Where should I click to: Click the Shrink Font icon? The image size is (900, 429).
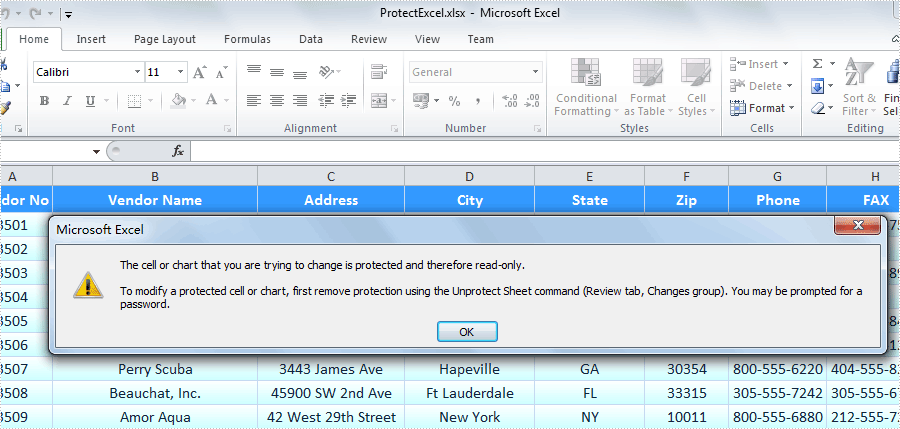[222, 72]
